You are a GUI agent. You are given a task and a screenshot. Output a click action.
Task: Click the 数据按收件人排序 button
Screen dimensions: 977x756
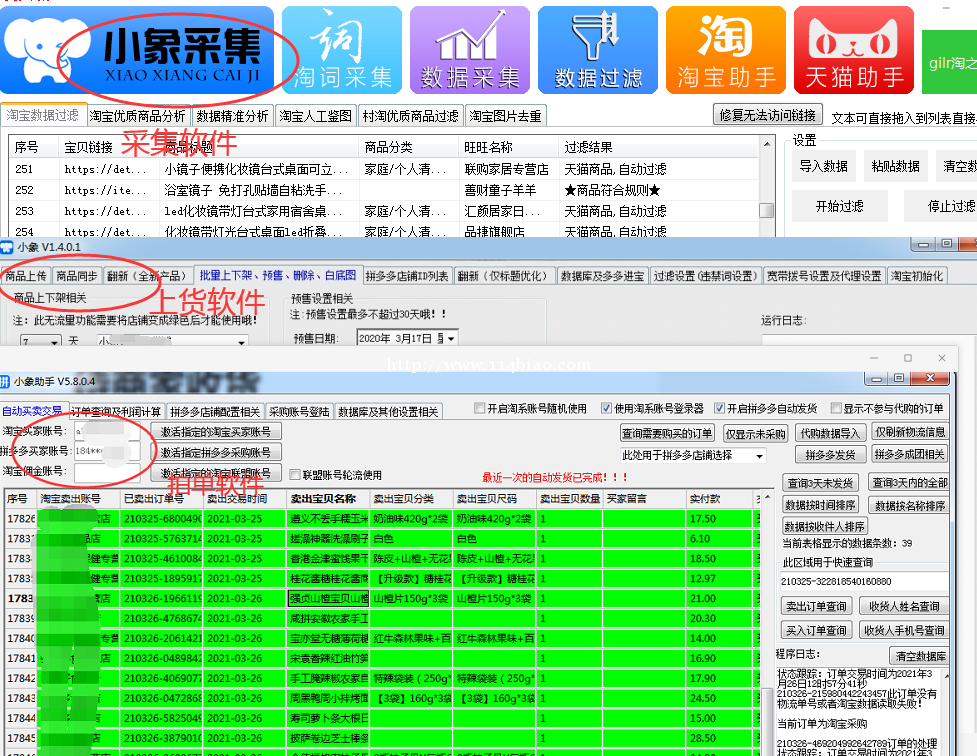[824, 527]
